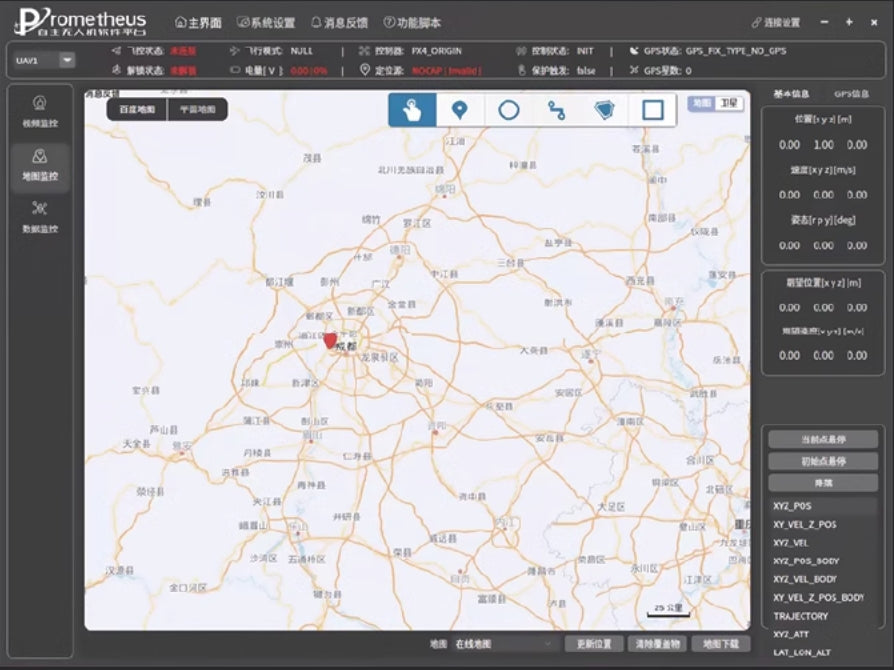Select XY_VEL_Z_POS control mode
This screenshot has height=670, width=894.
tap(823, 524)
